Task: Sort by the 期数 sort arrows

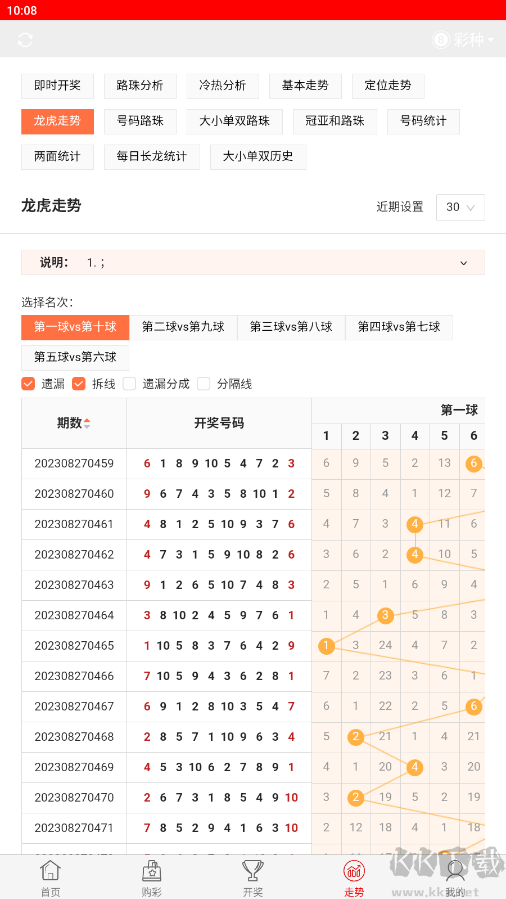Action: 87,424
